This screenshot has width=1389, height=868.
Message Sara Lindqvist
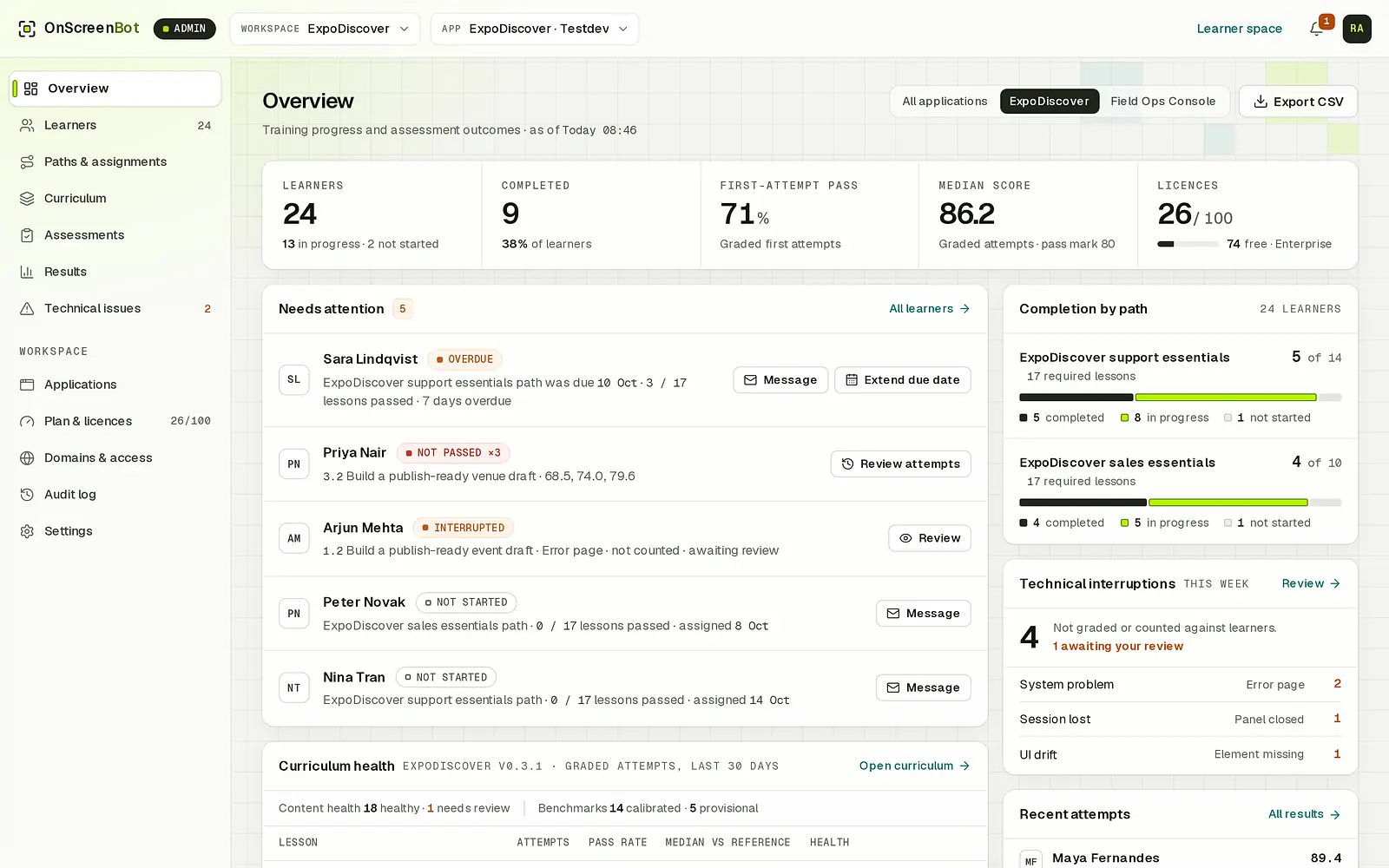pyautogui.click(x=780, y=380)
